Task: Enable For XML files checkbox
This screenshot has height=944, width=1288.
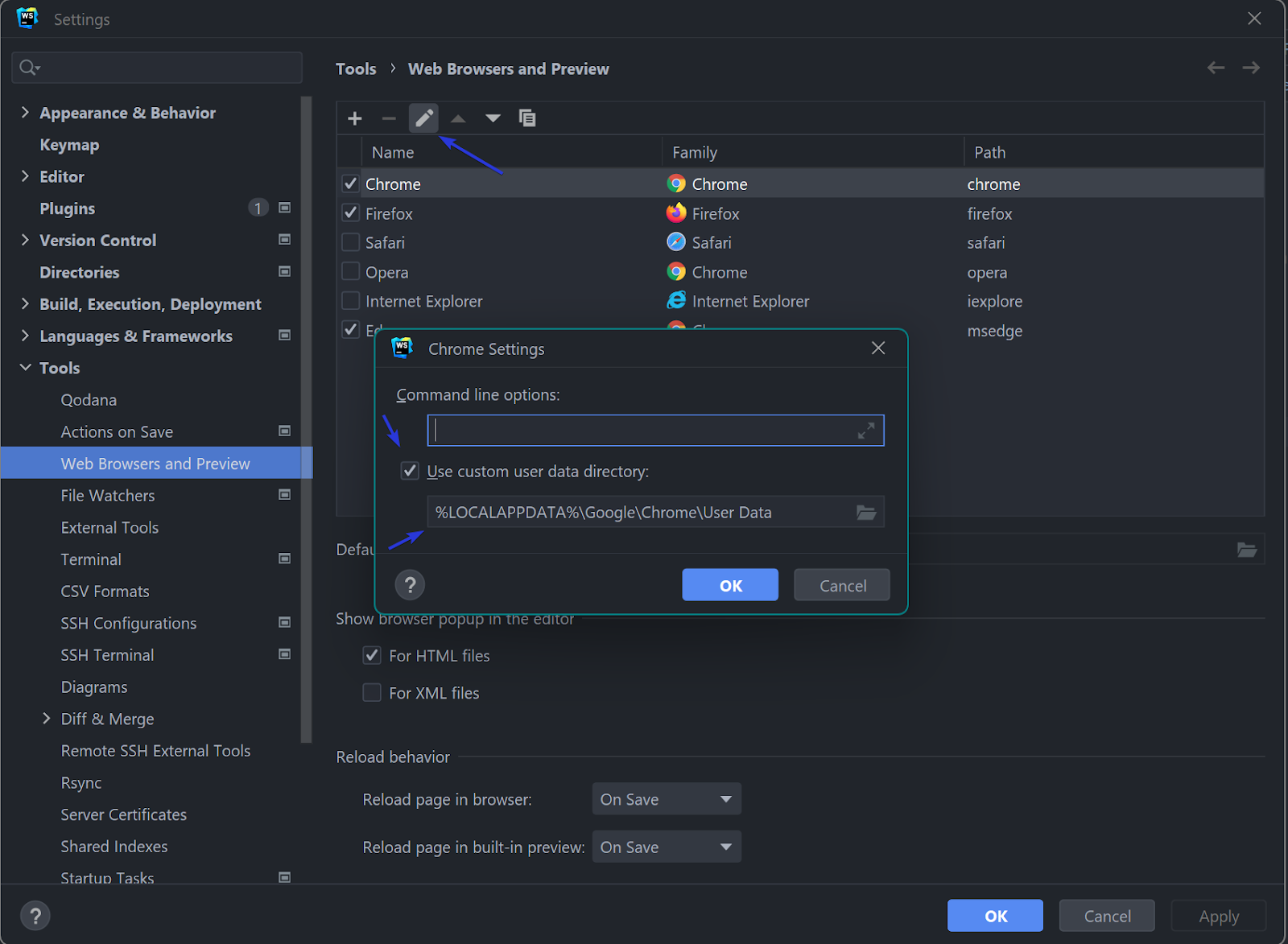Action: point(372,692)
